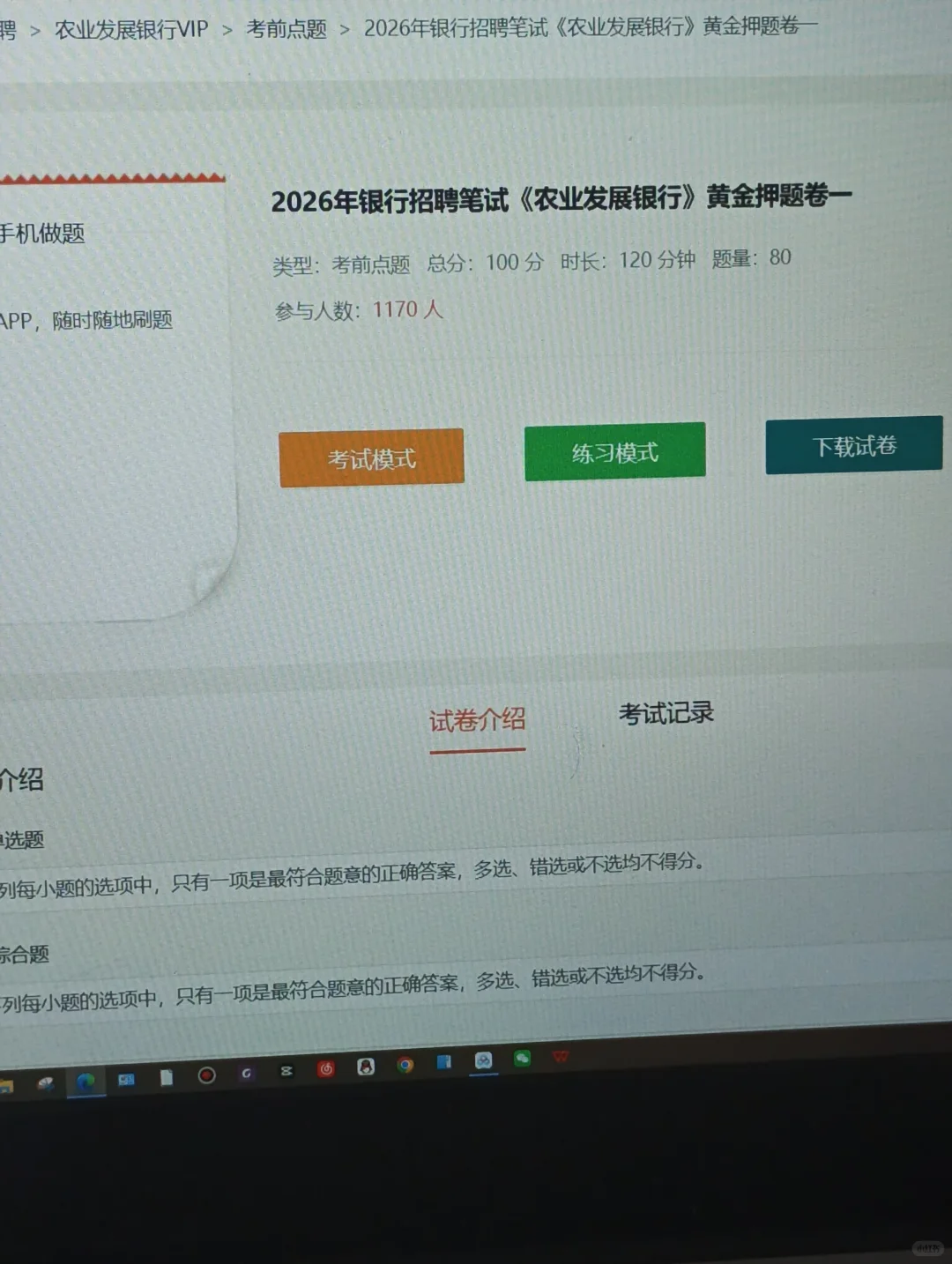This screenshot has width=952, height=1264.
Task: Switch to 考试记录 tab
Action: tap(666, 713)
